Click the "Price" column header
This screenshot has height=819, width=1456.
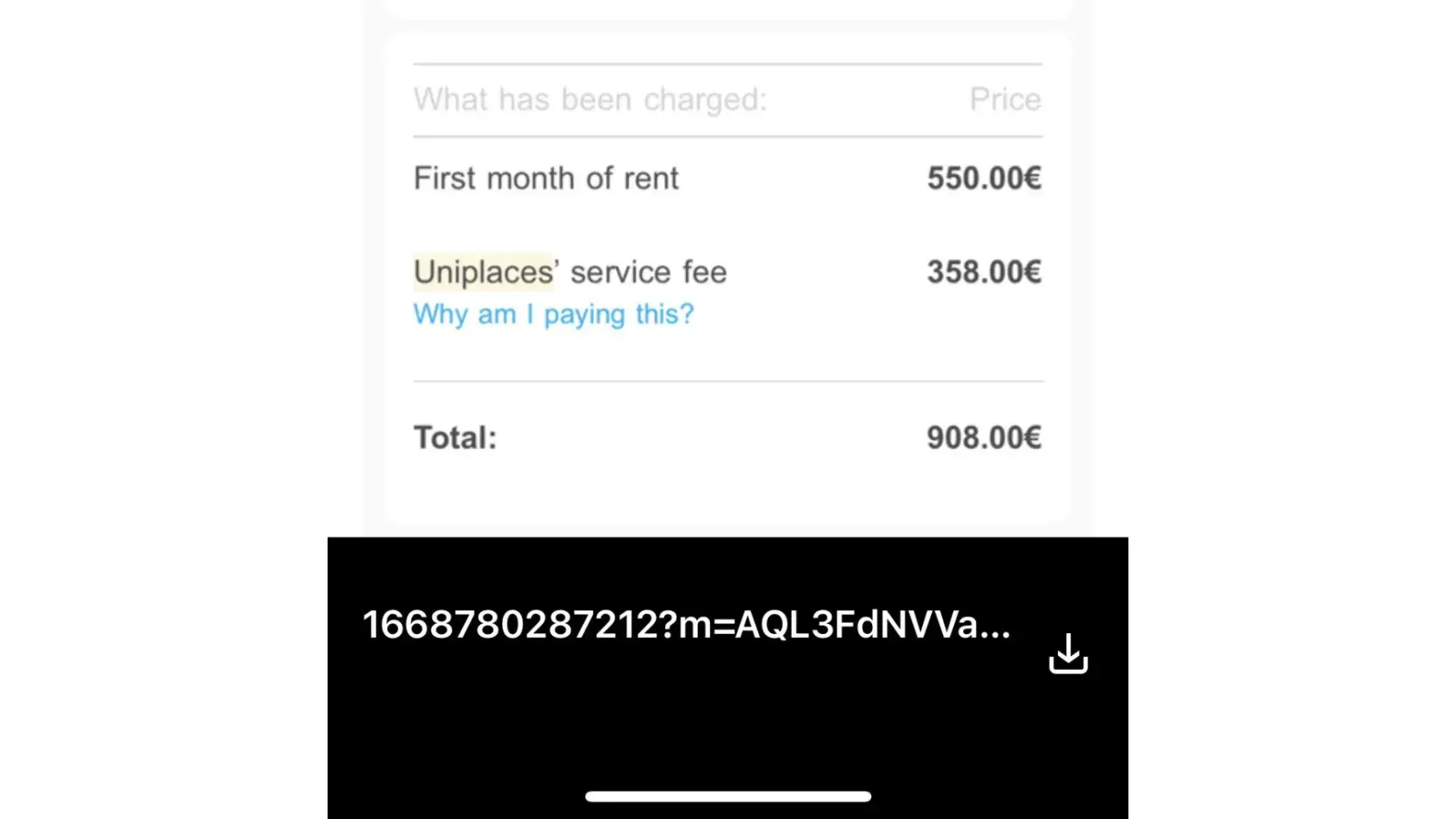[1005, 99]
